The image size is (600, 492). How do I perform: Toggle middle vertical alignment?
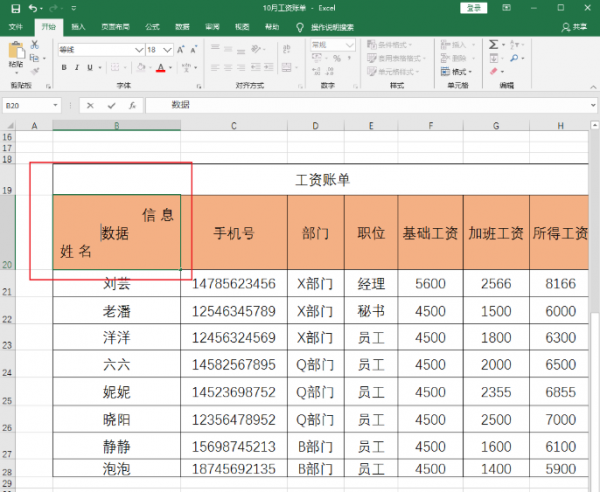coord(228,49)
